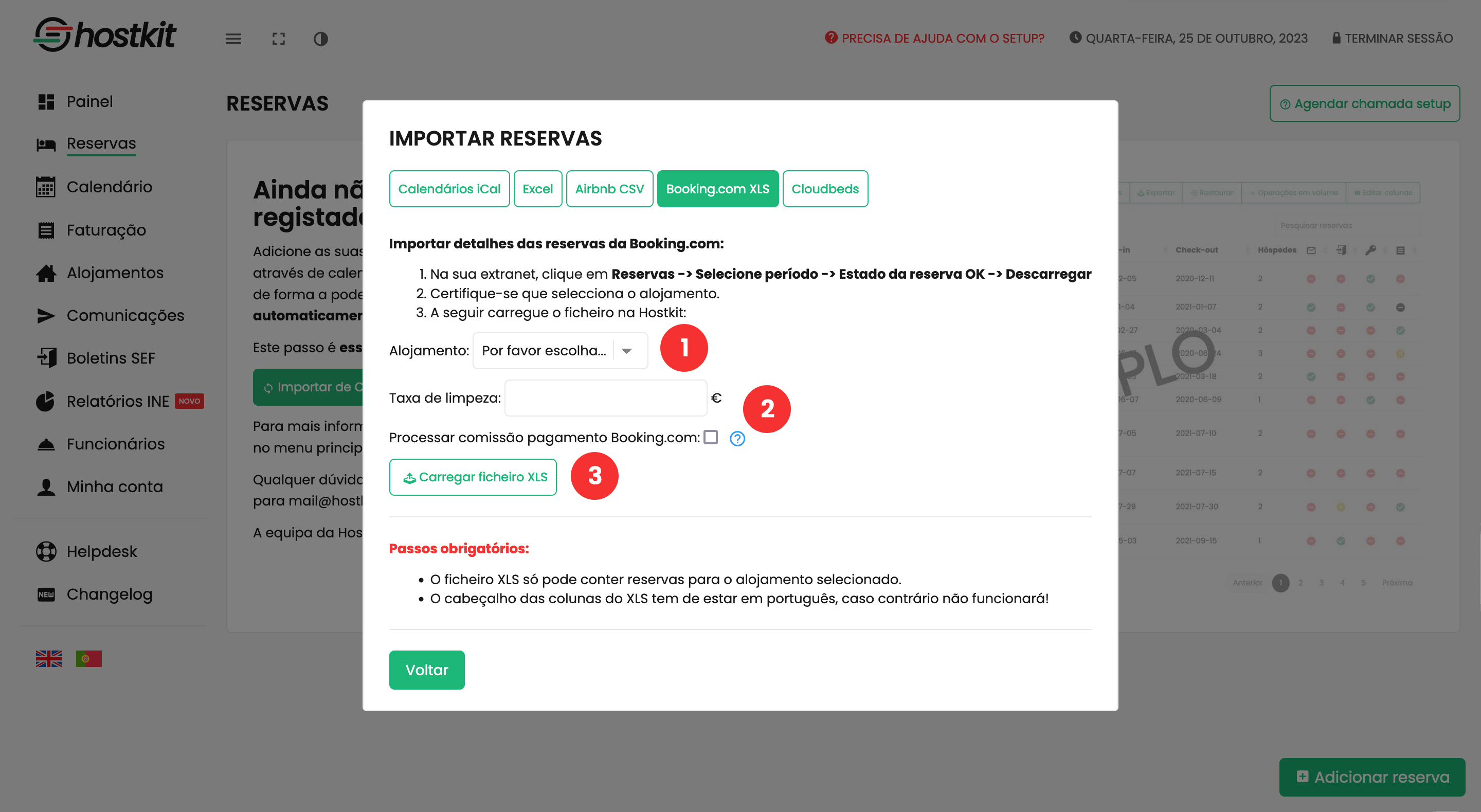Click the Taxa de limpeza input field

tap(605, 398)
